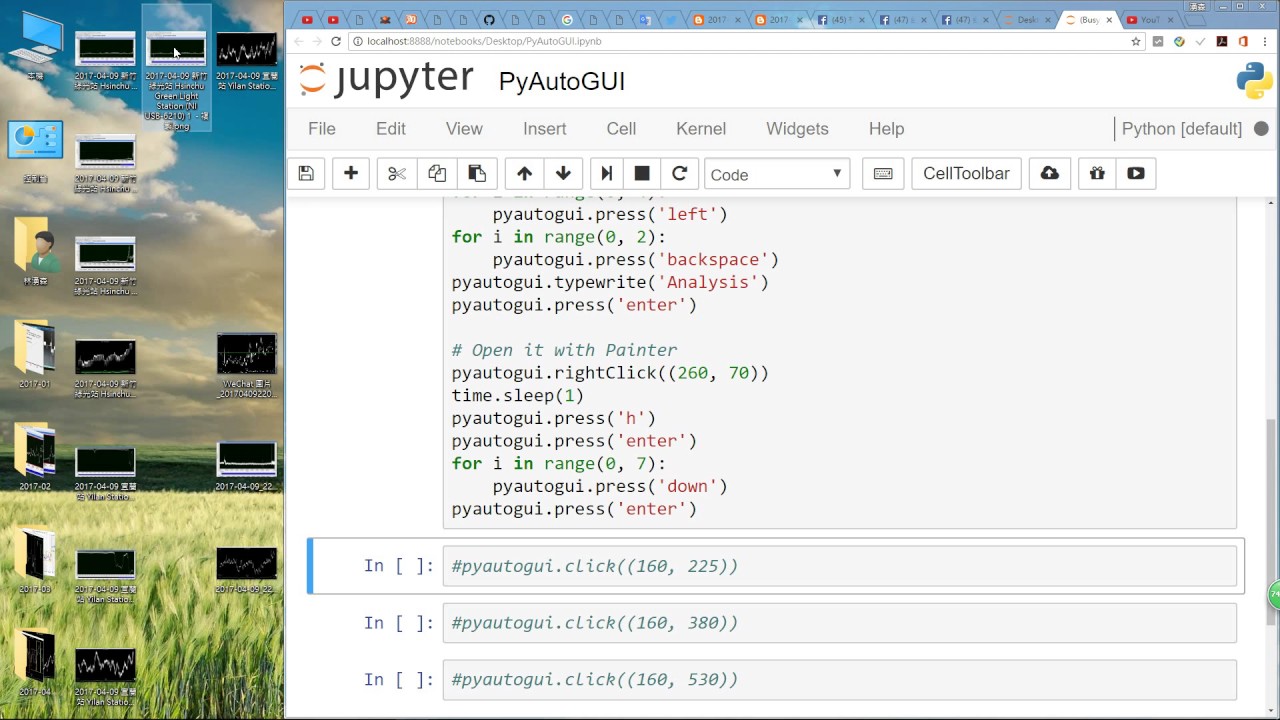Viewport: 1280px width, 720px height.
Task: Select the 林湧森 user folder on desktop
Action: (36, 250)
